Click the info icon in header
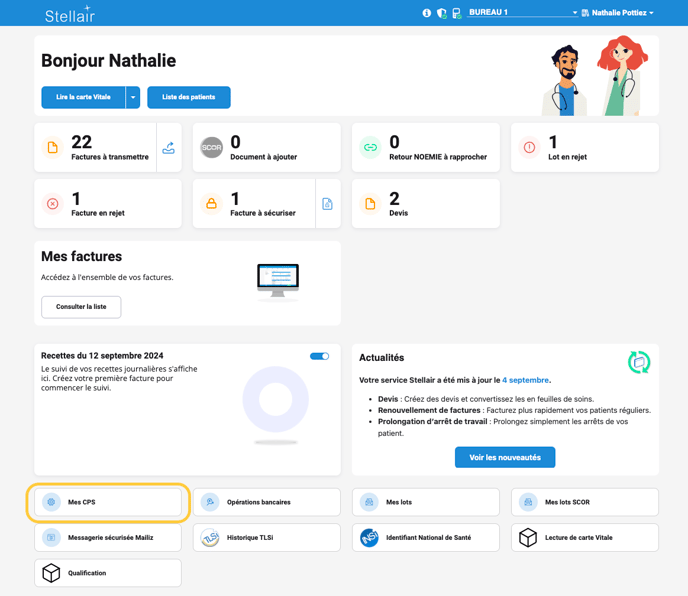Image resolution: width=688 pixels, height=596 pixels. click(x=427, y=13)
